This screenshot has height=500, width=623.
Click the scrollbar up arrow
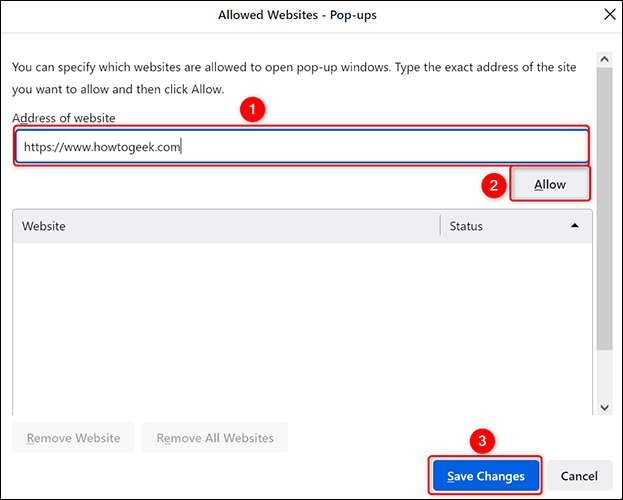(604, 59)
